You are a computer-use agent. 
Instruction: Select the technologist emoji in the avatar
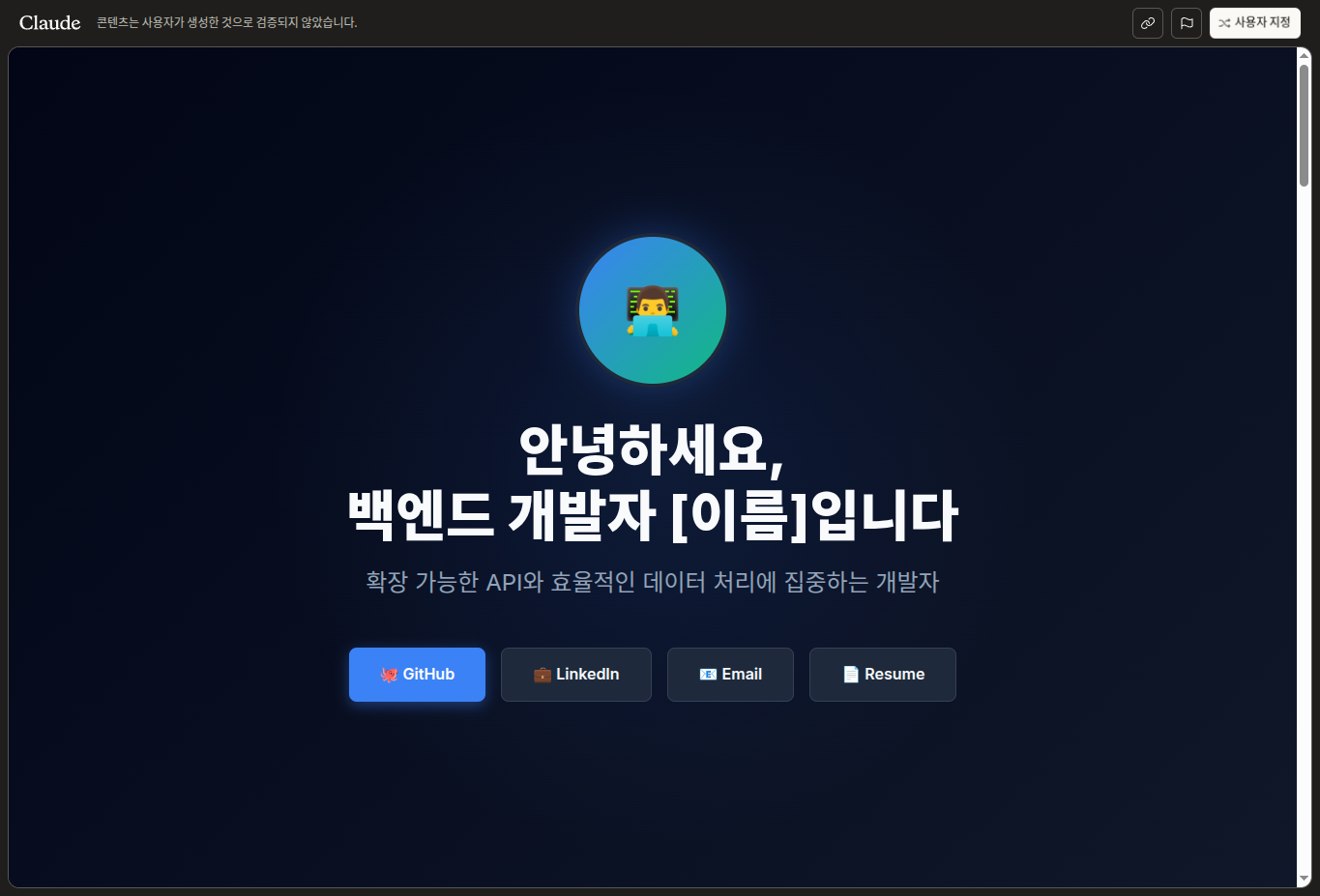[653, 310]
